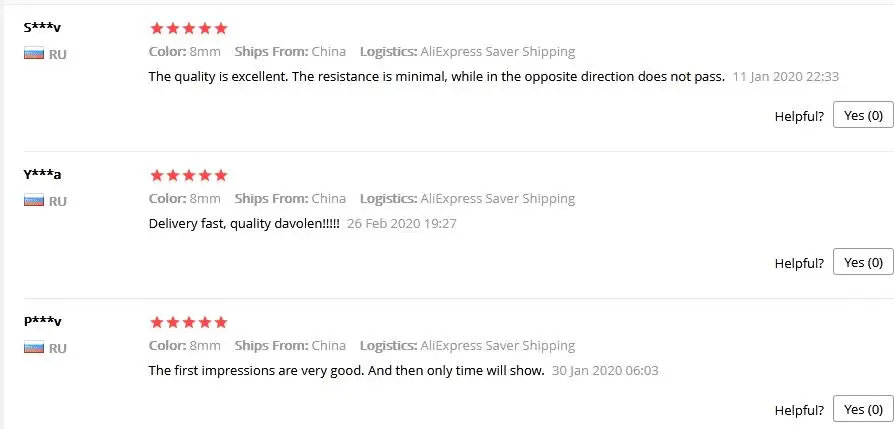
Task: Click the five-star rating on P***v's review
Action: click(x=188, y=322)
